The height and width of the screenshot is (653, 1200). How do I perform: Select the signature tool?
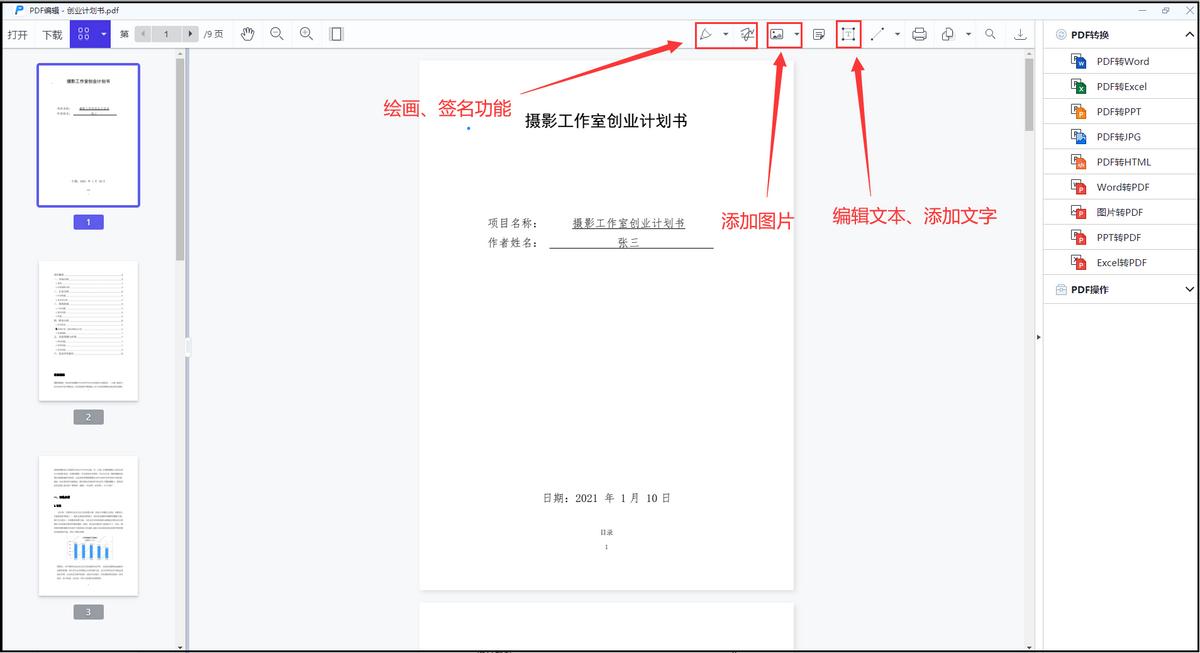tap(746, 34)
